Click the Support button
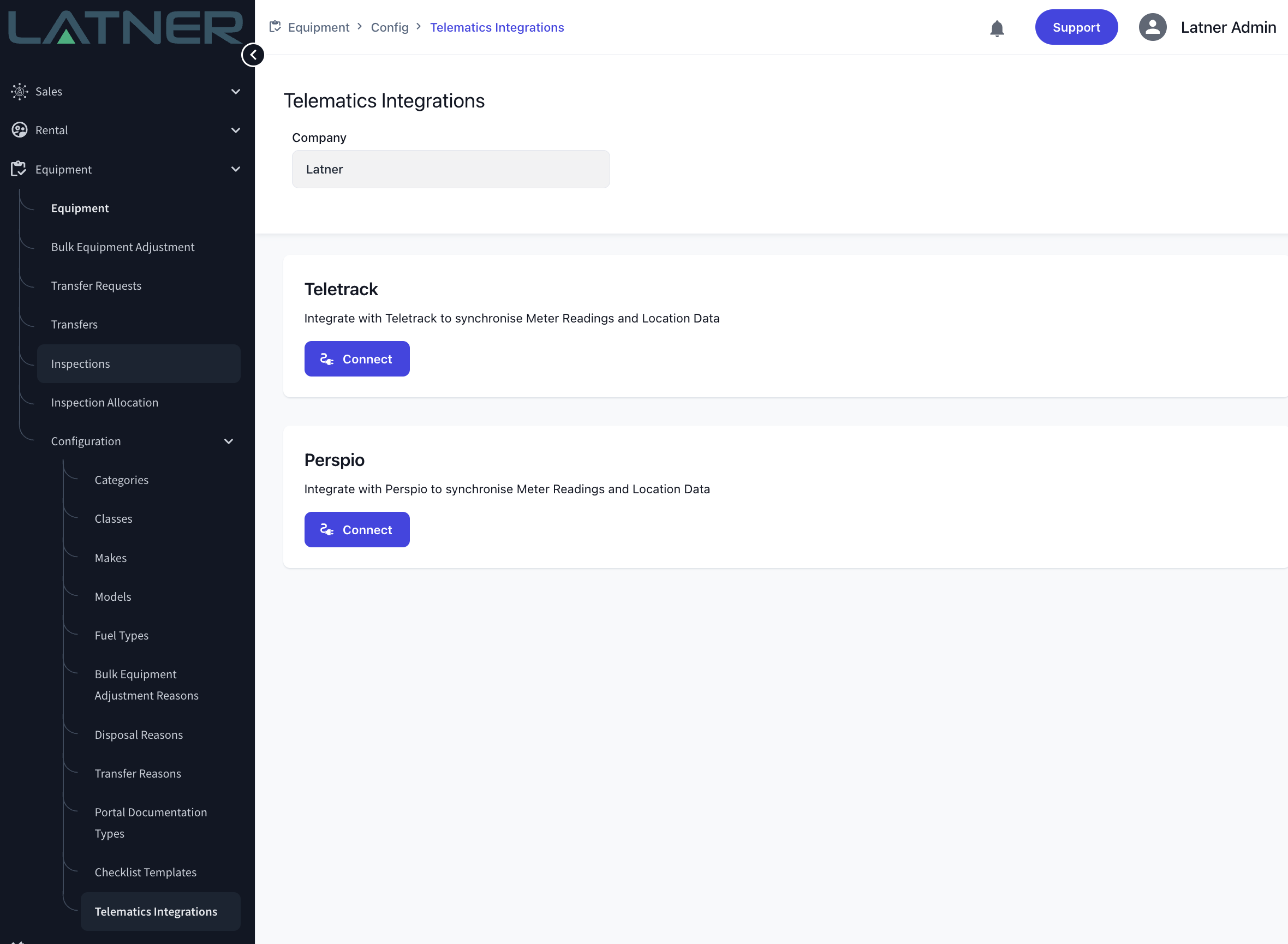Viewport: 1288px width, 944px height. coord(1076,27)
